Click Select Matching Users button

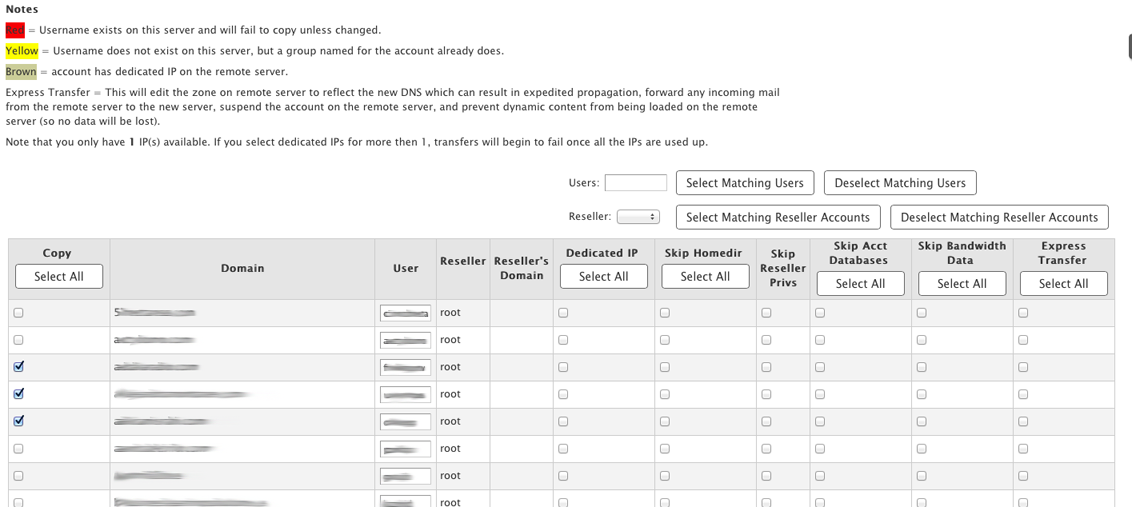pyautogui.click(x=744, y=183)
